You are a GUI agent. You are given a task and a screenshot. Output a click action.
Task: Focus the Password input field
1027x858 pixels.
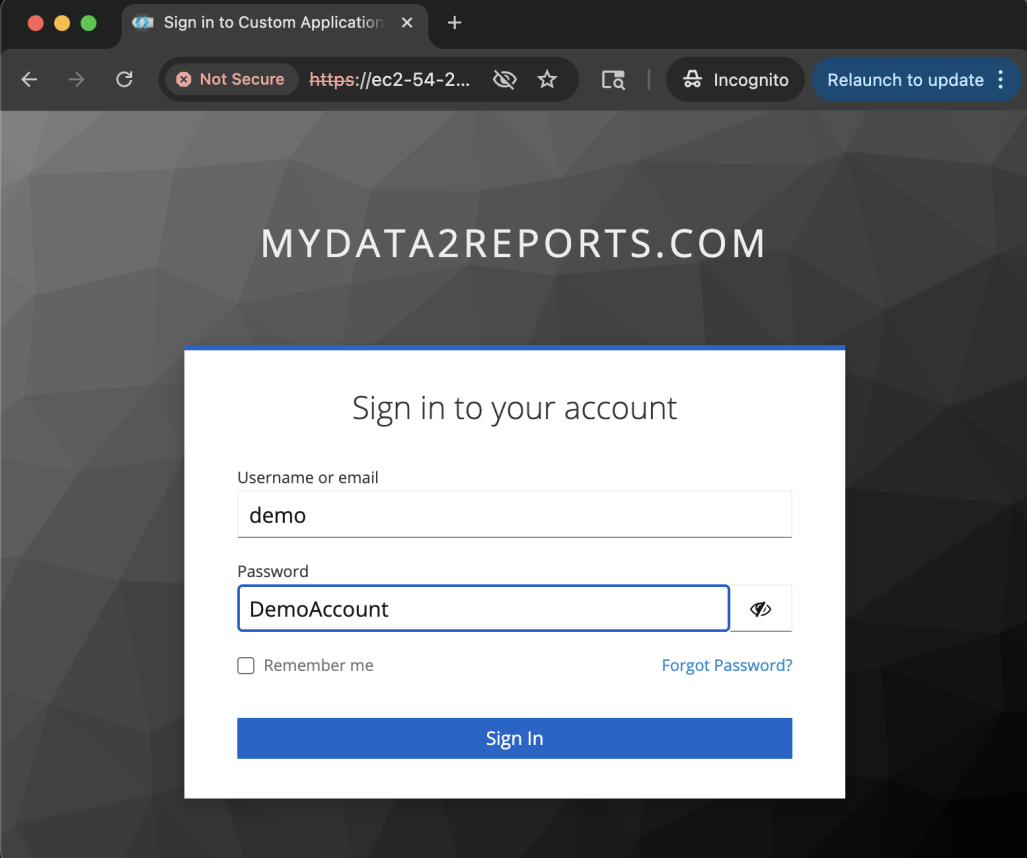coord(483,609)
